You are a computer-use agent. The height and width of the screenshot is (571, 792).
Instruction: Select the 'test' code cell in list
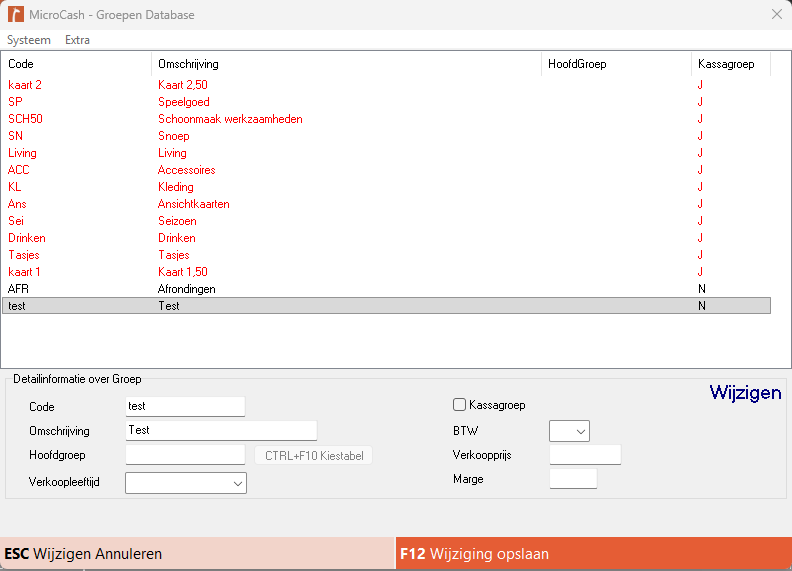point(17,306)
